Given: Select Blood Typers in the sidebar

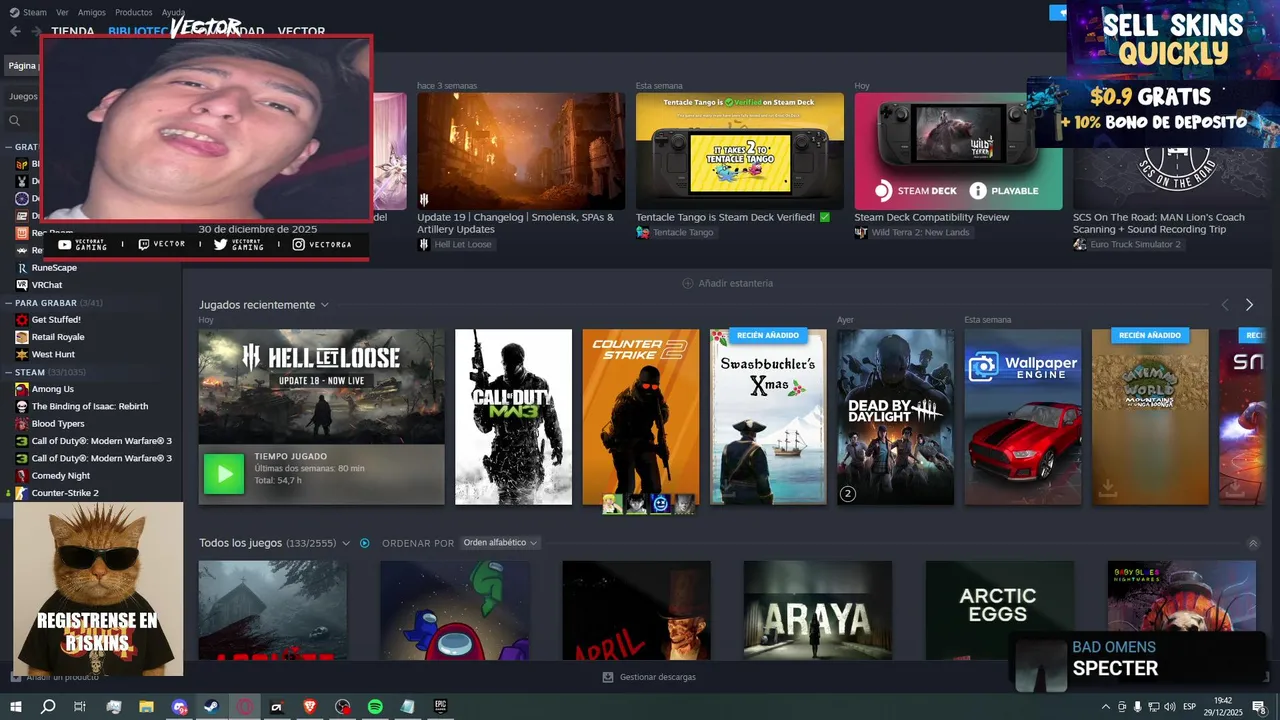Looking at the screenshot, I should pos(59,424).
